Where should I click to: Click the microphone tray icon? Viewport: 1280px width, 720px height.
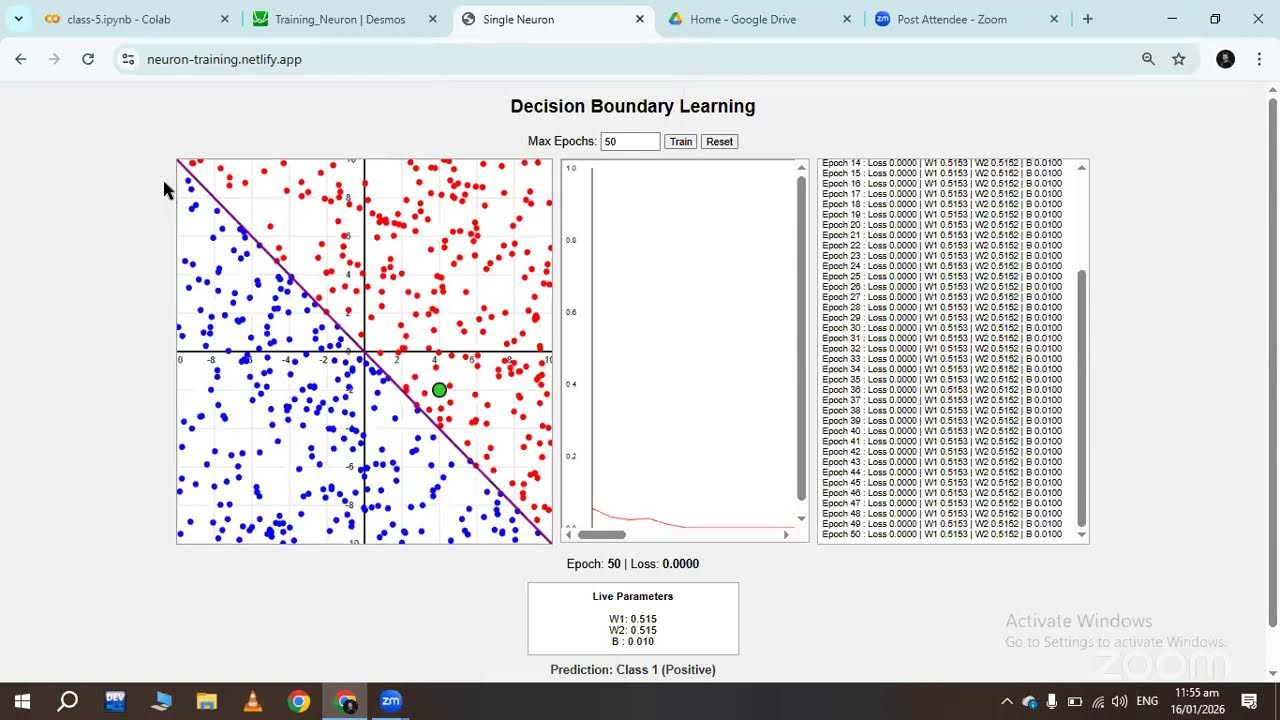(x=1052, y=701)
